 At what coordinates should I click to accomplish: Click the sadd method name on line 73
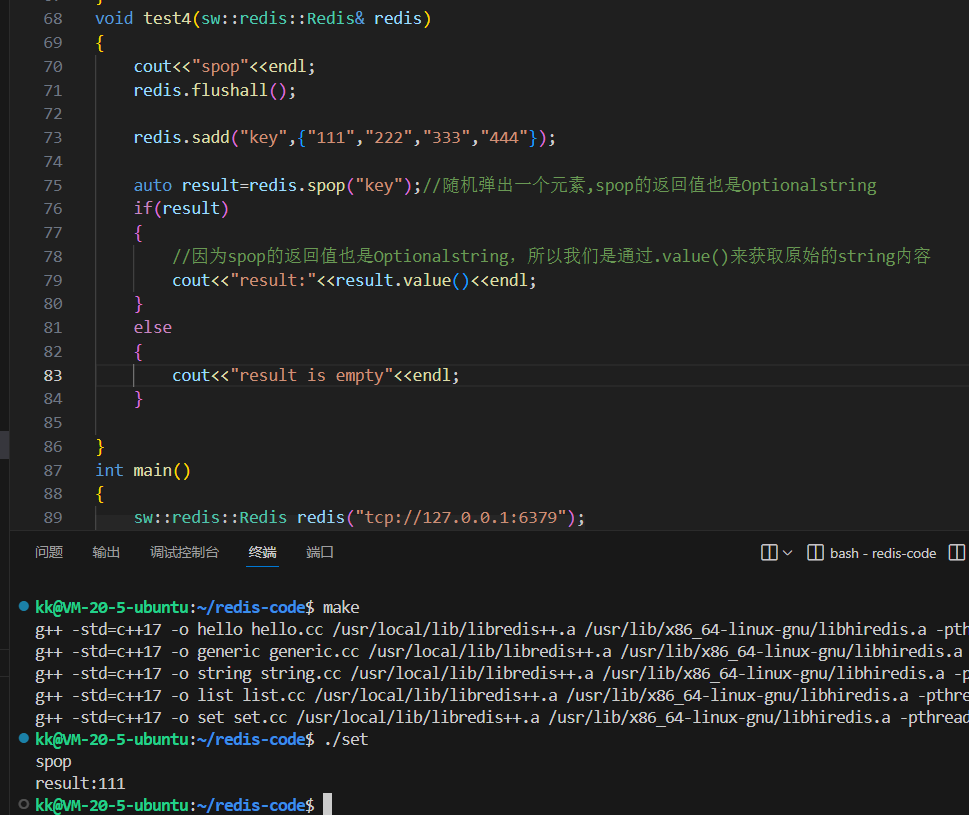211,137
